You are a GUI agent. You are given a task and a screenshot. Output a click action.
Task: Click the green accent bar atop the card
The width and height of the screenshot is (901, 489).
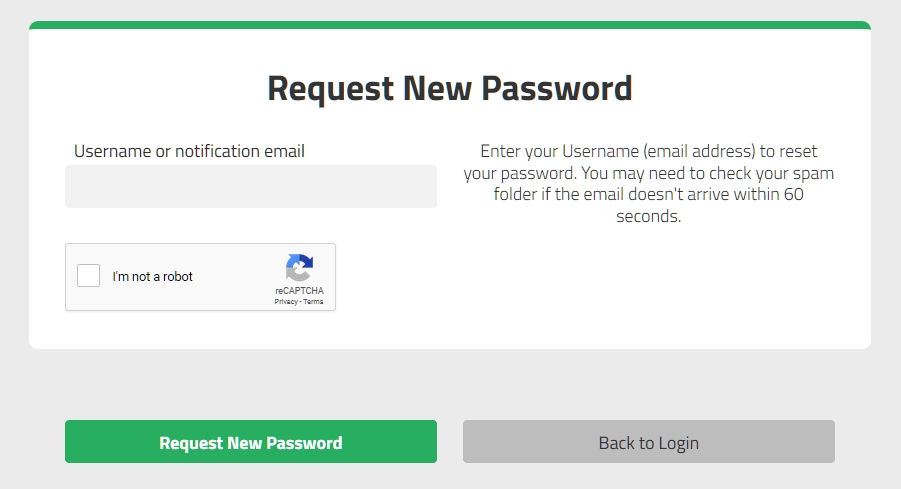[x=450, y=25]
